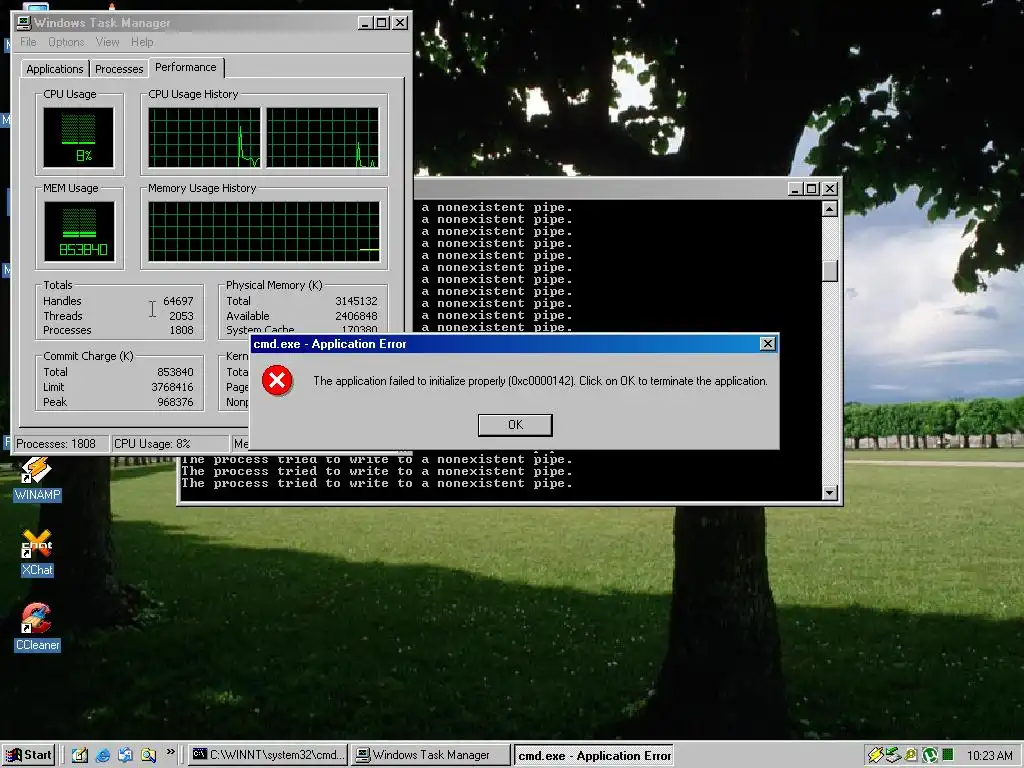This screenshot has height=768, width=1024.
Task: Click the Task Manager CPU meter tray icon
Action: click(x=948, y=756)
